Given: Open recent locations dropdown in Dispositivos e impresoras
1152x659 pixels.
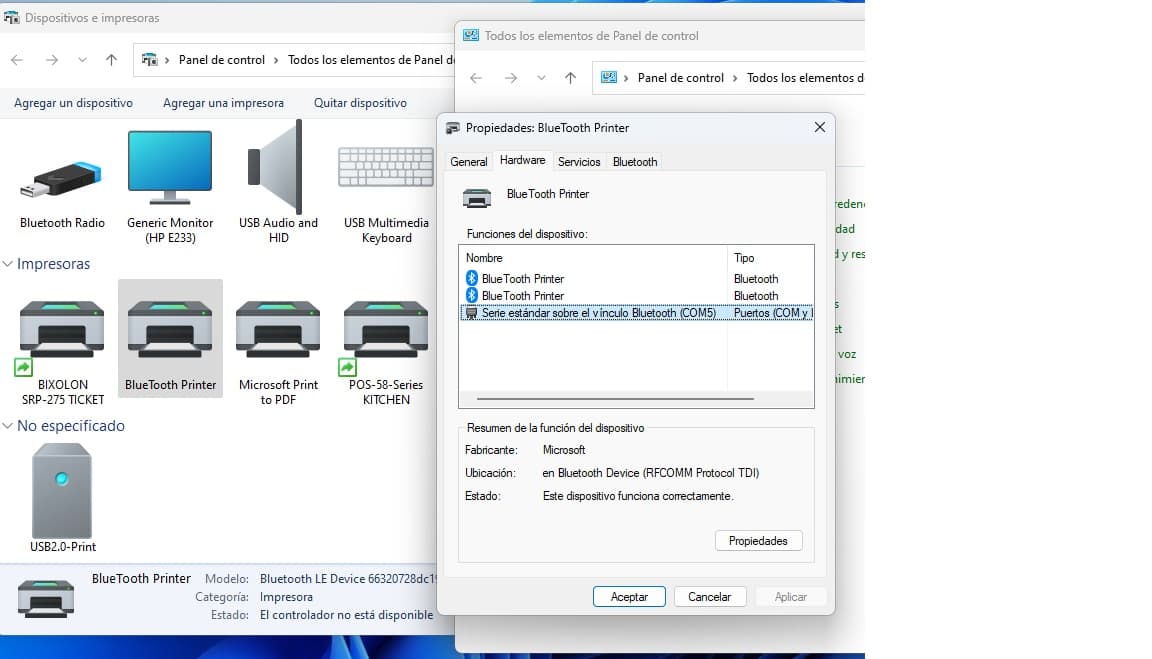Looking at the screenshot, I should [x=82, y=60].
